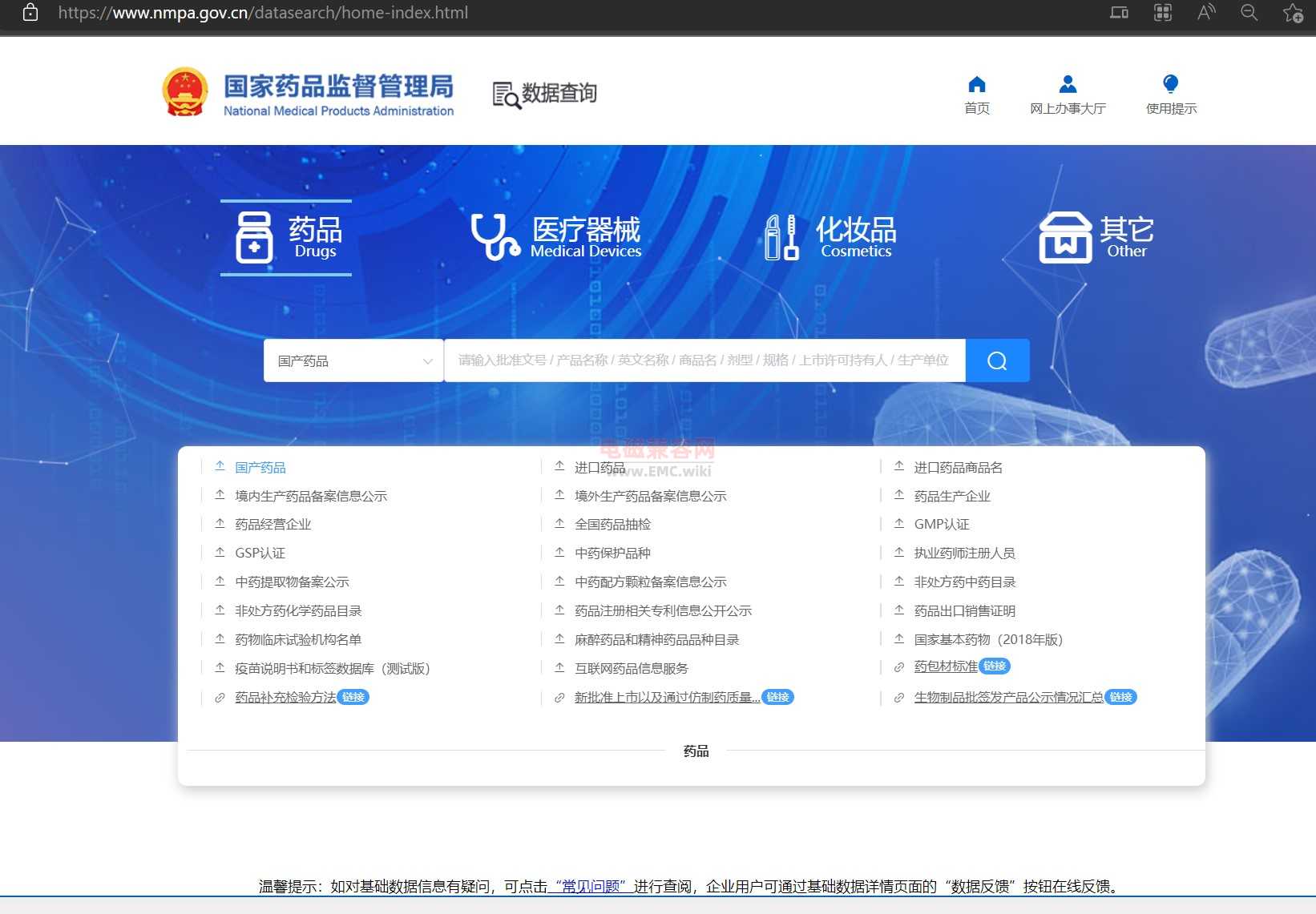Open the 药品经营企业 link

(x=272, y=524)
